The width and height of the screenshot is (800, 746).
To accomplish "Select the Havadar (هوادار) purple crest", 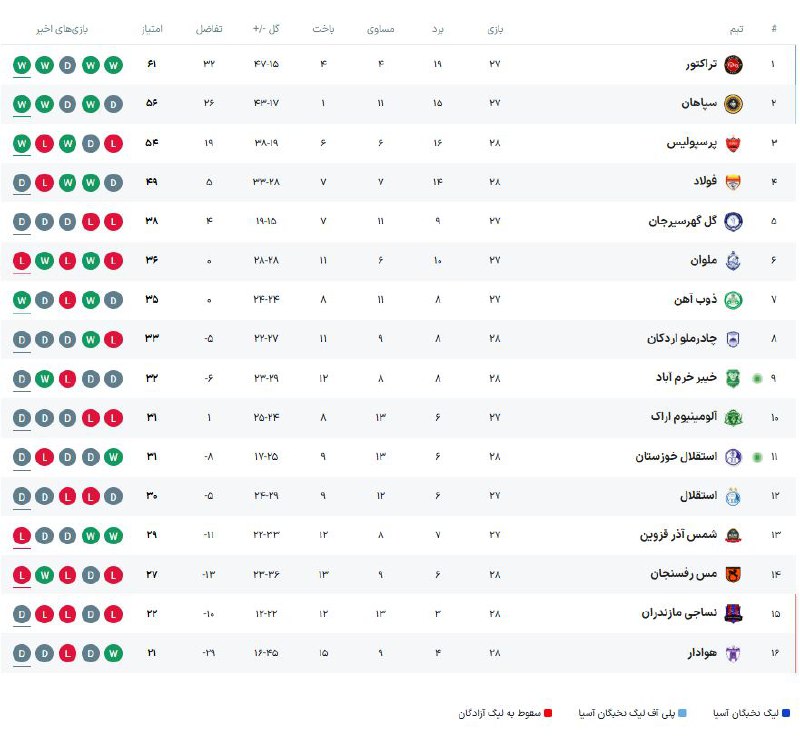I will [x=733, y=653].
